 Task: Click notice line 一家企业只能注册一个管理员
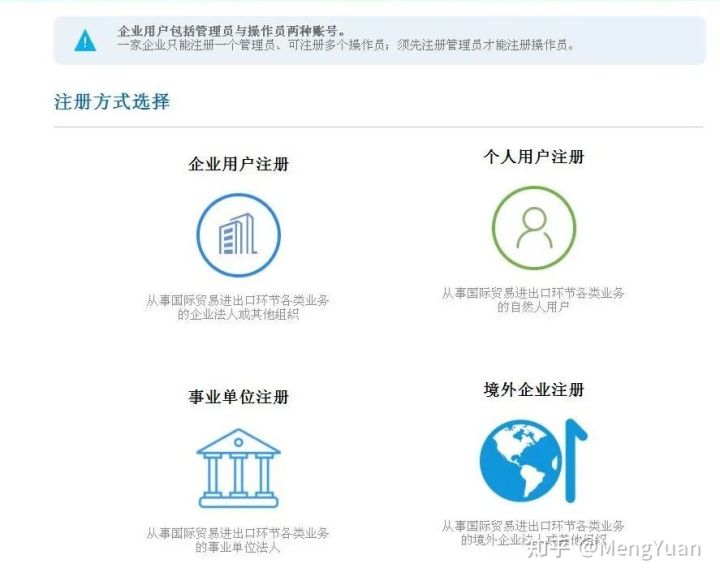tap(196, 45)
